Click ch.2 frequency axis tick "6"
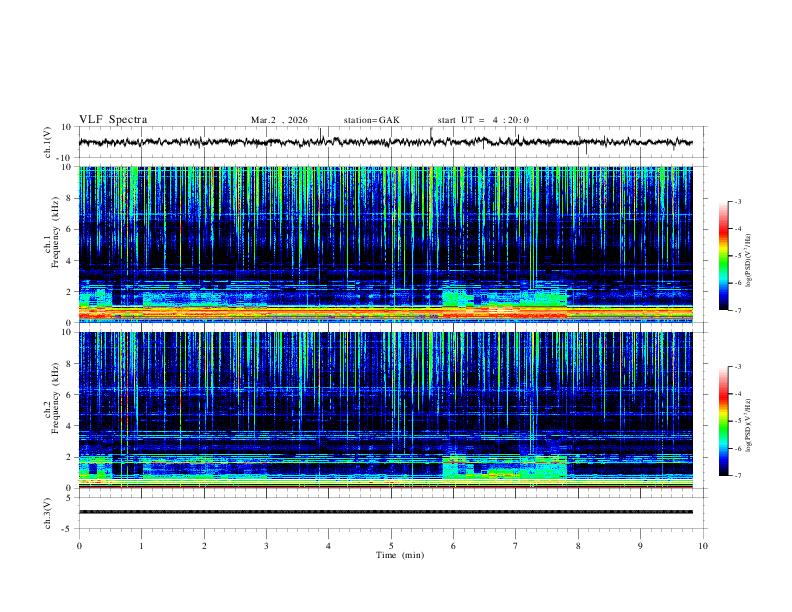 tap(69, 395)
